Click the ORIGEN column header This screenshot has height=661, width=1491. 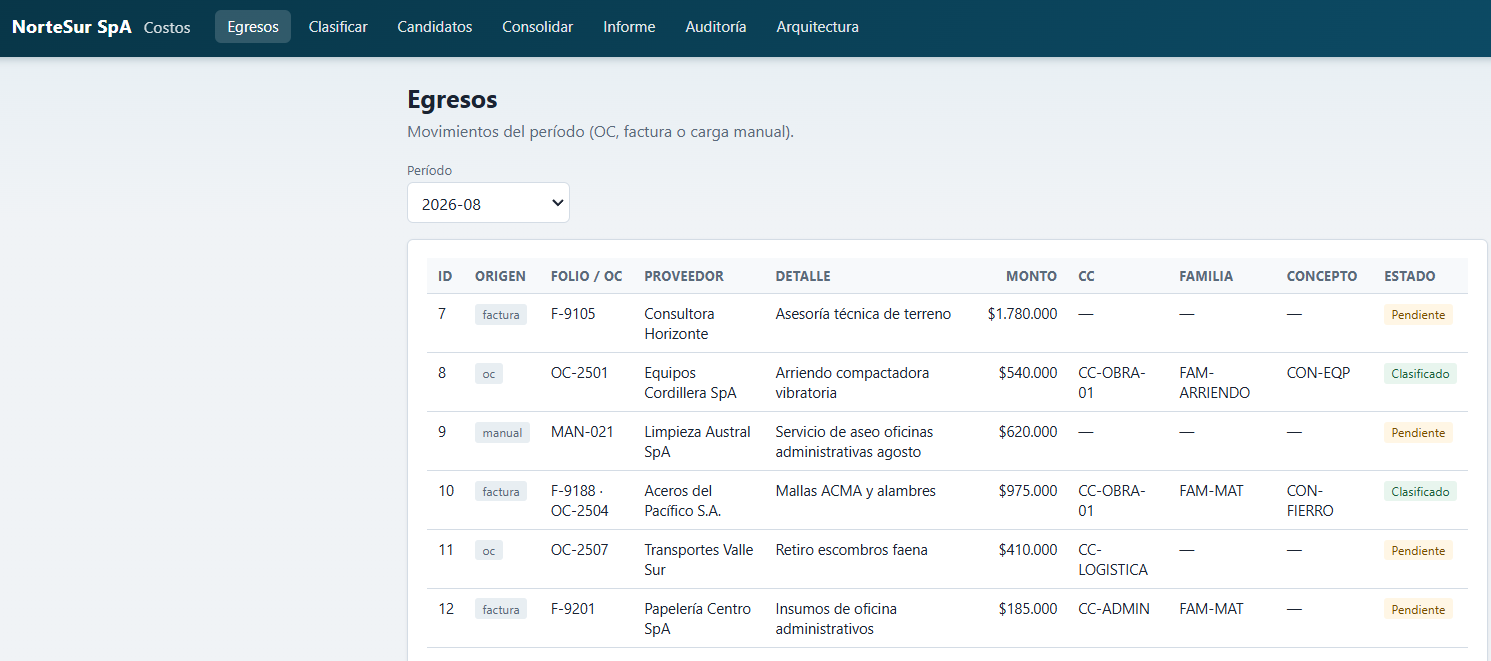click(x=500, y=276)
